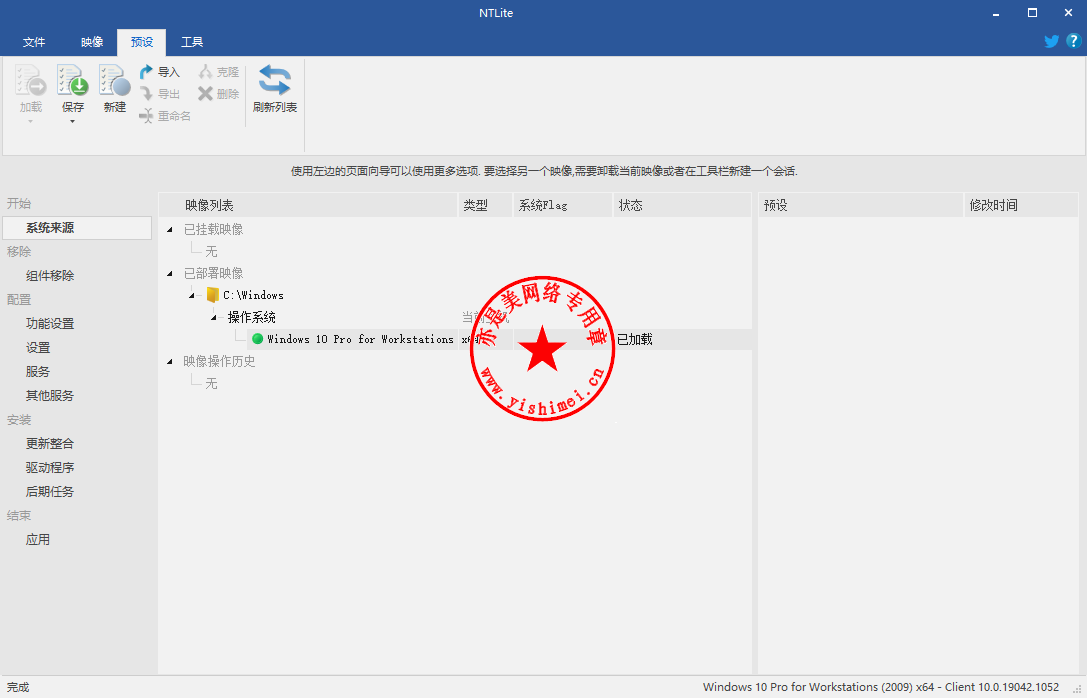This screenshot has width=1087, height=698.
Task: Collapse the 已挂载映像 tree group
Action: pyautogui.click(x=170, y=229)
